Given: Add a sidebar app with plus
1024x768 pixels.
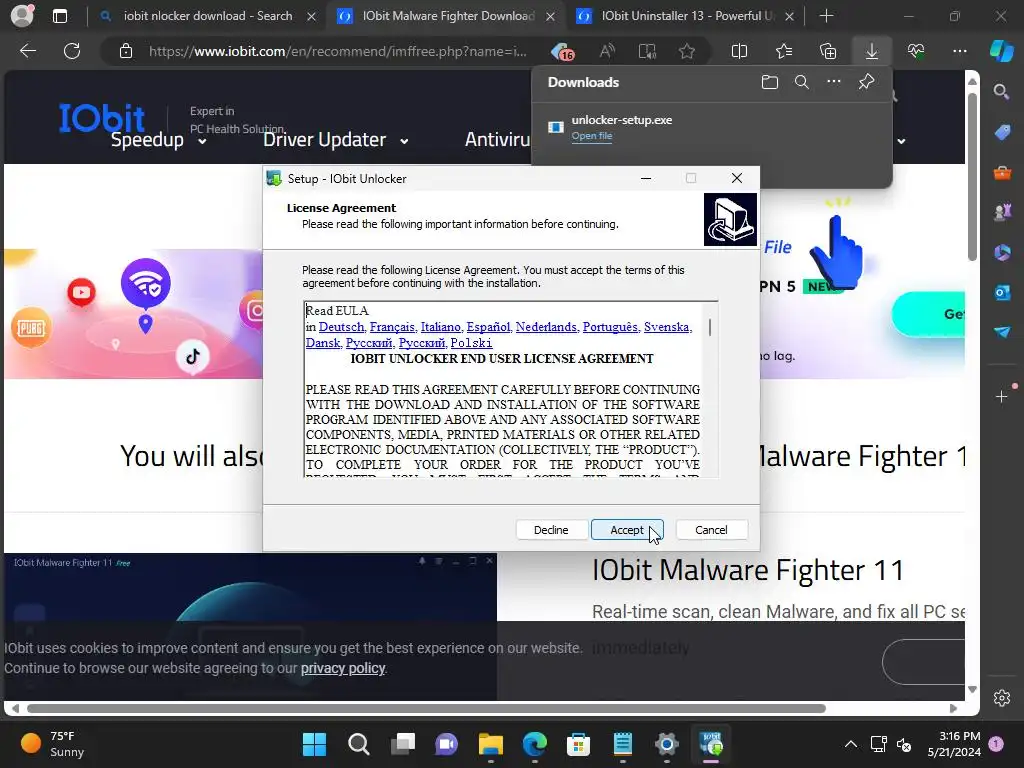Looking at the screenshot, I should (1001, 396).
